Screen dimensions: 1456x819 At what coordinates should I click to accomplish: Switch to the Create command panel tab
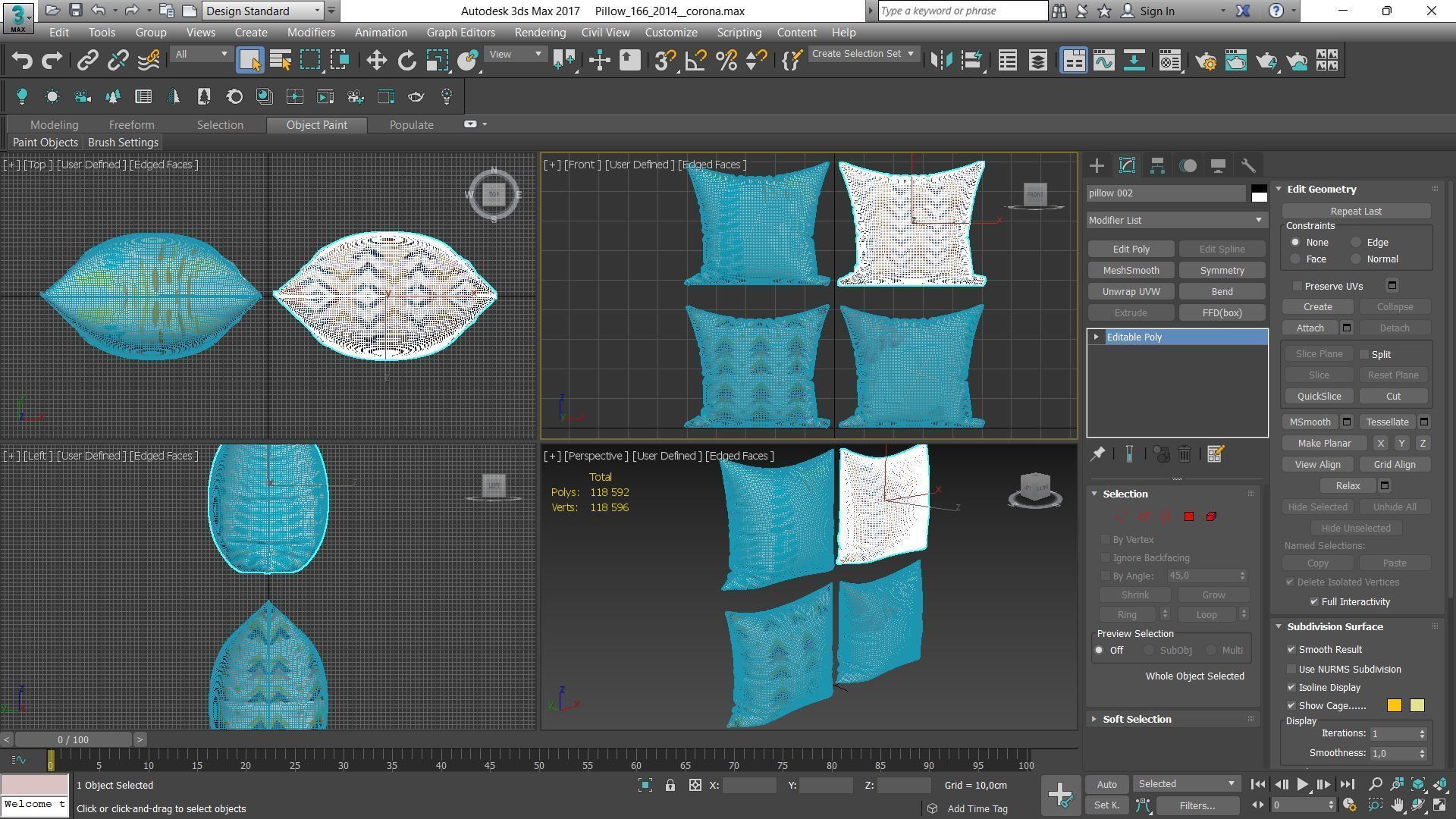(1097, 165)
